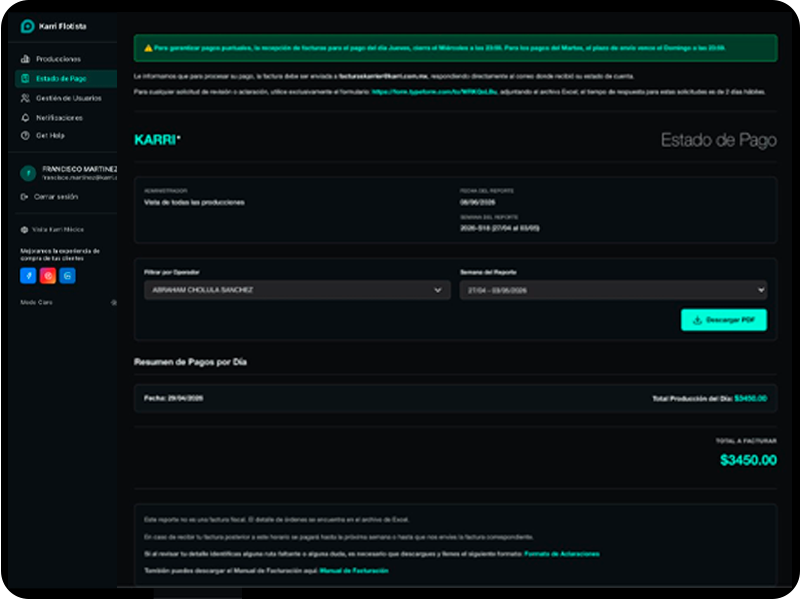800x600 pixels.
Task: Click the francisco.martinez email text
Action: click(x=80, y=179)
